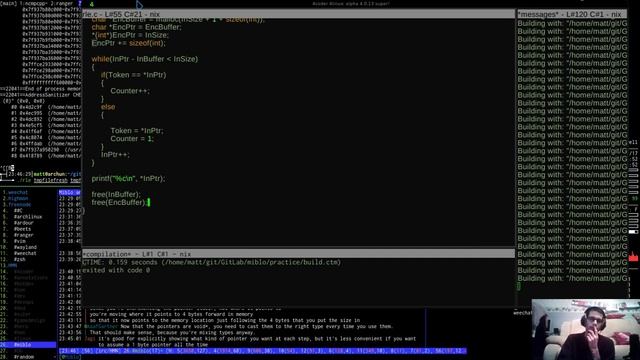Select the 3.freenode server buffer

pyautogui.click(x=20, y=204)
